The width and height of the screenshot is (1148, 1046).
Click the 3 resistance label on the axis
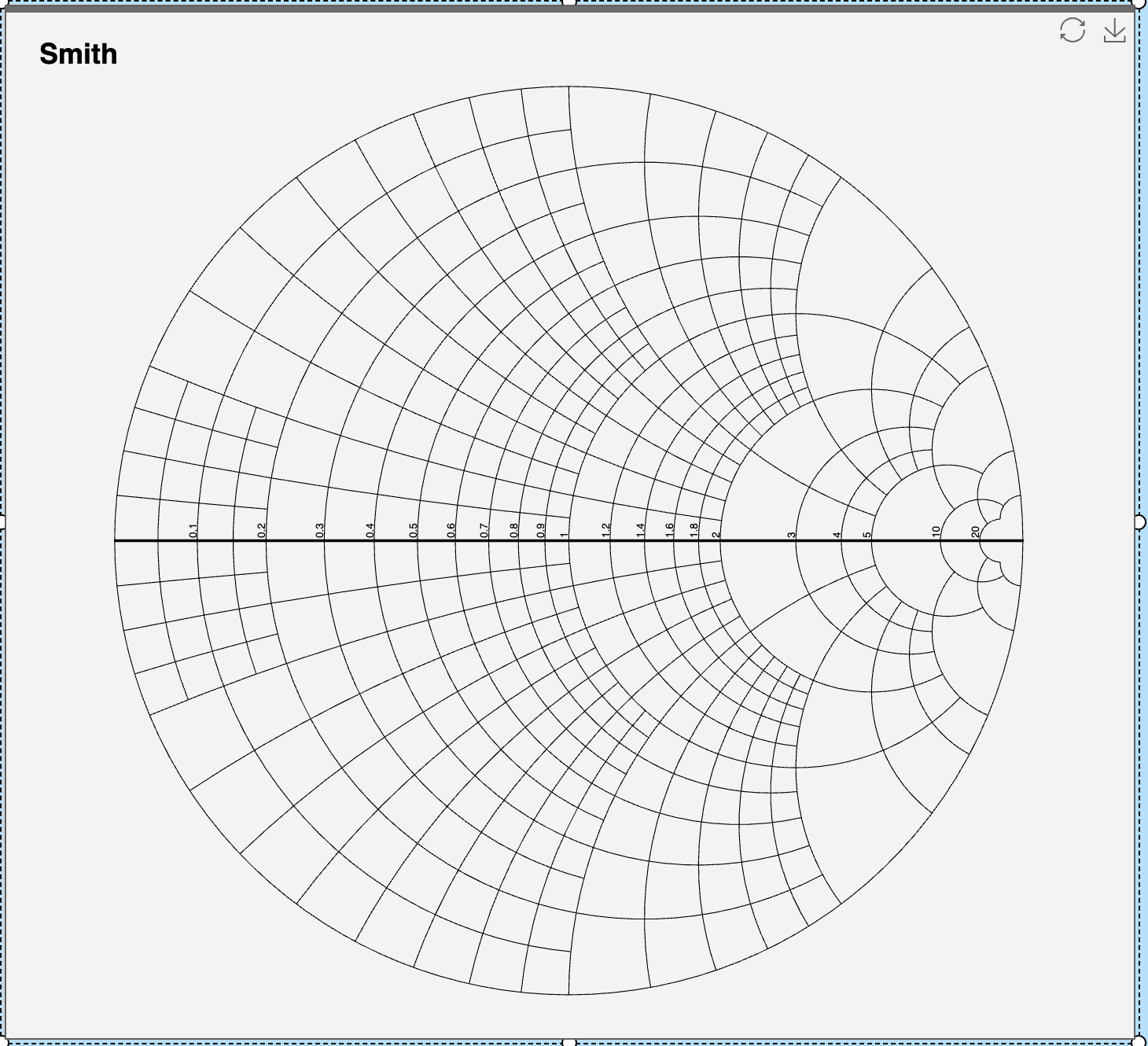[x=792, y=532]
